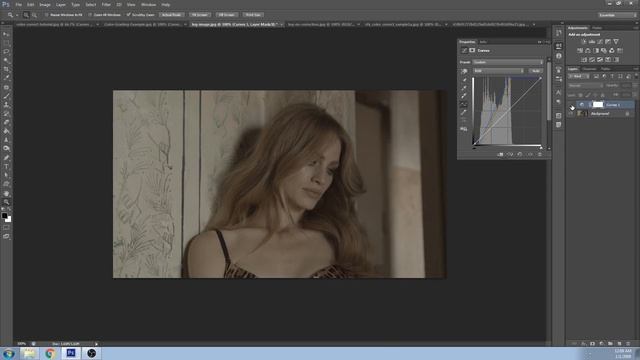The image size is (640, 360).
Task: Delete the Curves adjustment via trash icon
Action: (x=540, y=154)
